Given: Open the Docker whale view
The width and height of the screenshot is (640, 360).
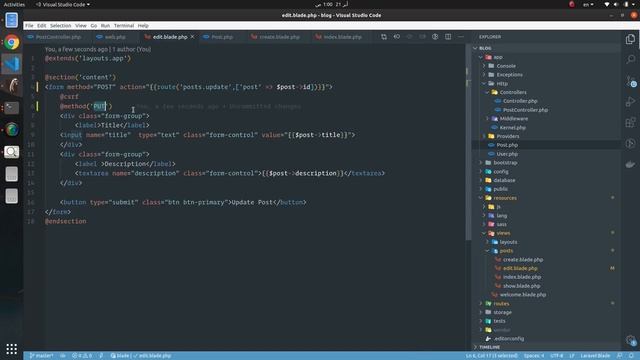Looking at the screenshot, I should coord(630,164).
